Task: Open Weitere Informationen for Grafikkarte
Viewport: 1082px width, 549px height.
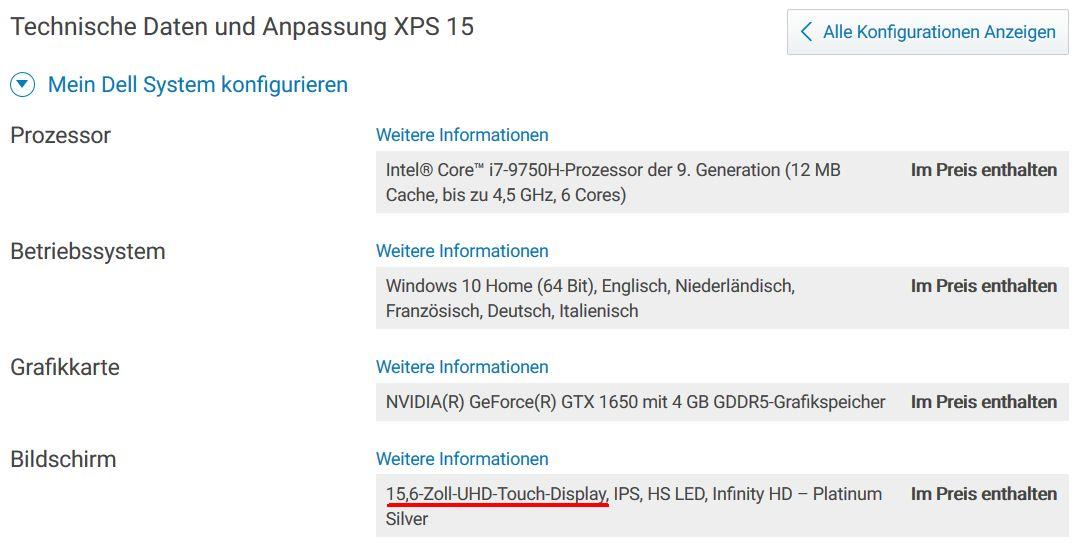Action: [462, 367]
